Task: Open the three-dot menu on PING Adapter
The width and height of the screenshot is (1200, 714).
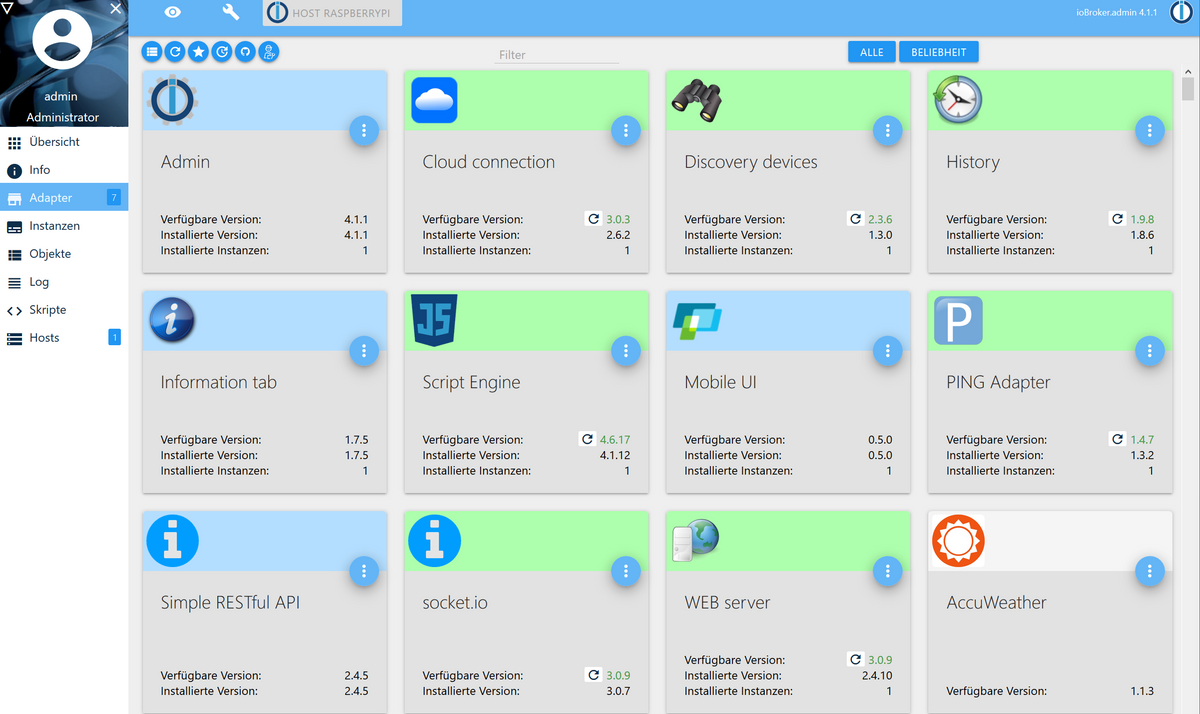Action: 1150,350
